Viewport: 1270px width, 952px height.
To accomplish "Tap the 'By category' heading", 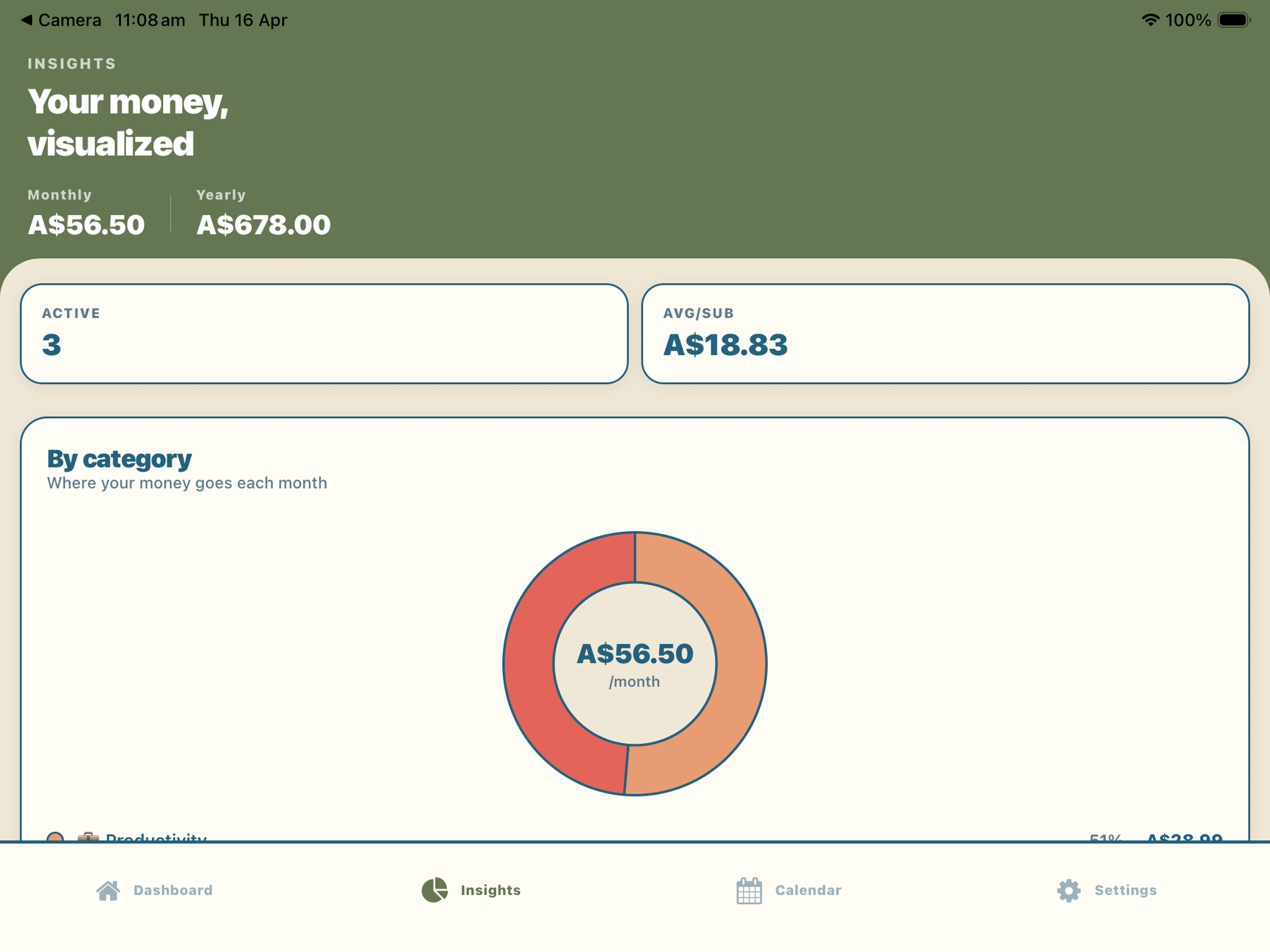I will coord(119,459).
